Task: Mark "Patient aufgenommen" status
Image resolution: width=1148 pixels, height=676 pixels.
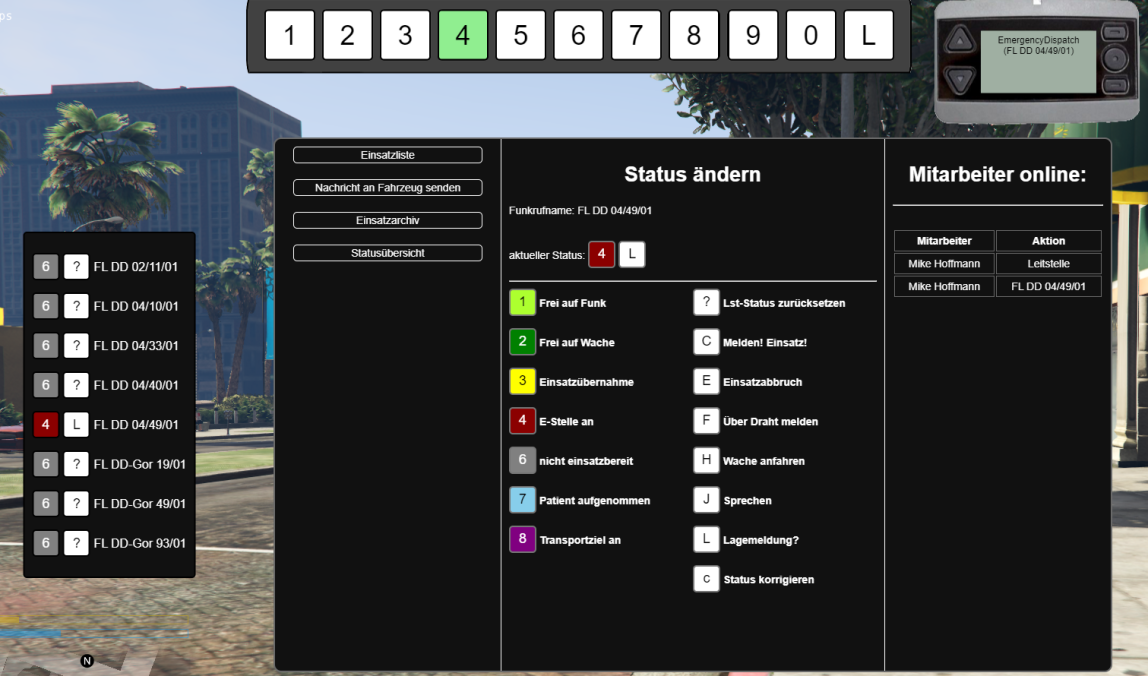Action: [x=521, y=500]
